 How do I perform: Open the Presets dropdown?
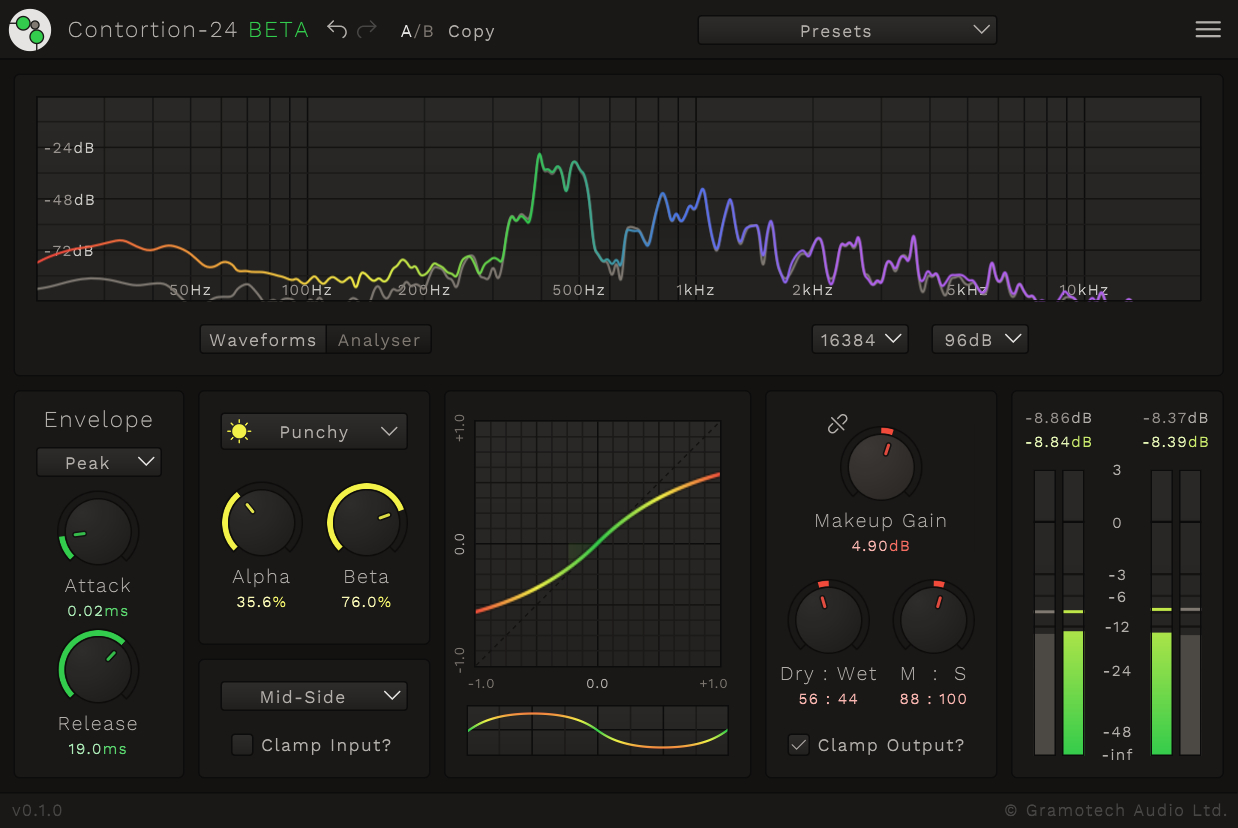point(847,30)
